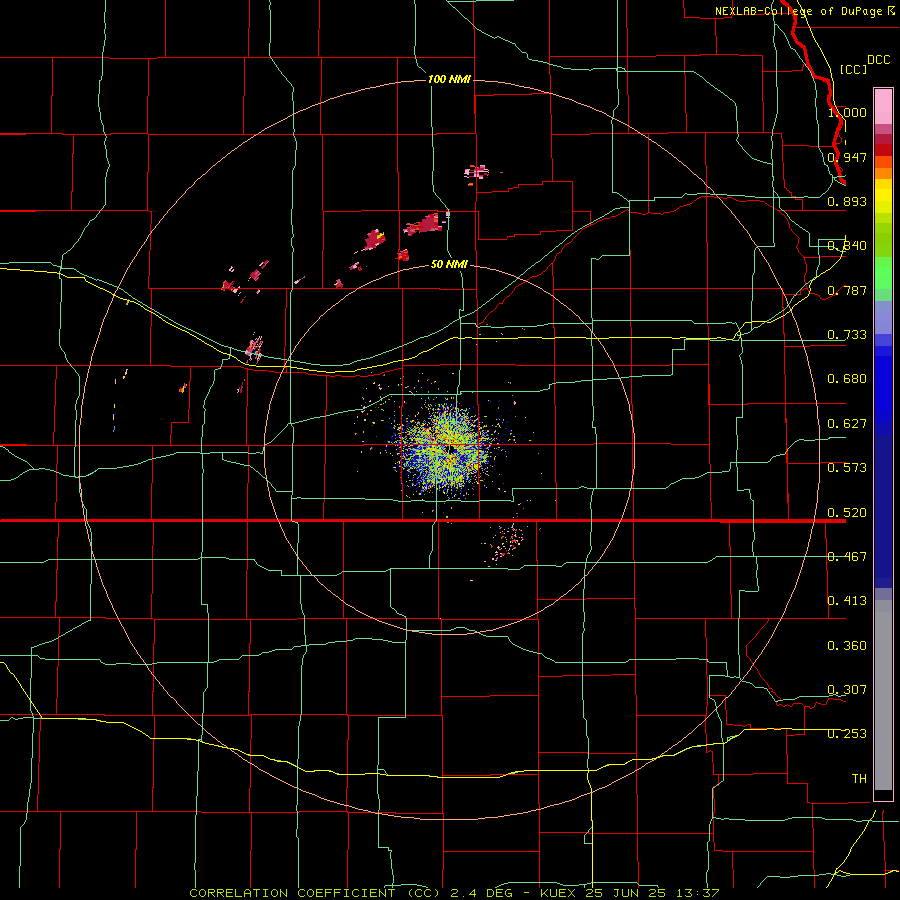900x900 pixels.
Task: Click the 100 NMI range ring label
Action: pos(449,79)
